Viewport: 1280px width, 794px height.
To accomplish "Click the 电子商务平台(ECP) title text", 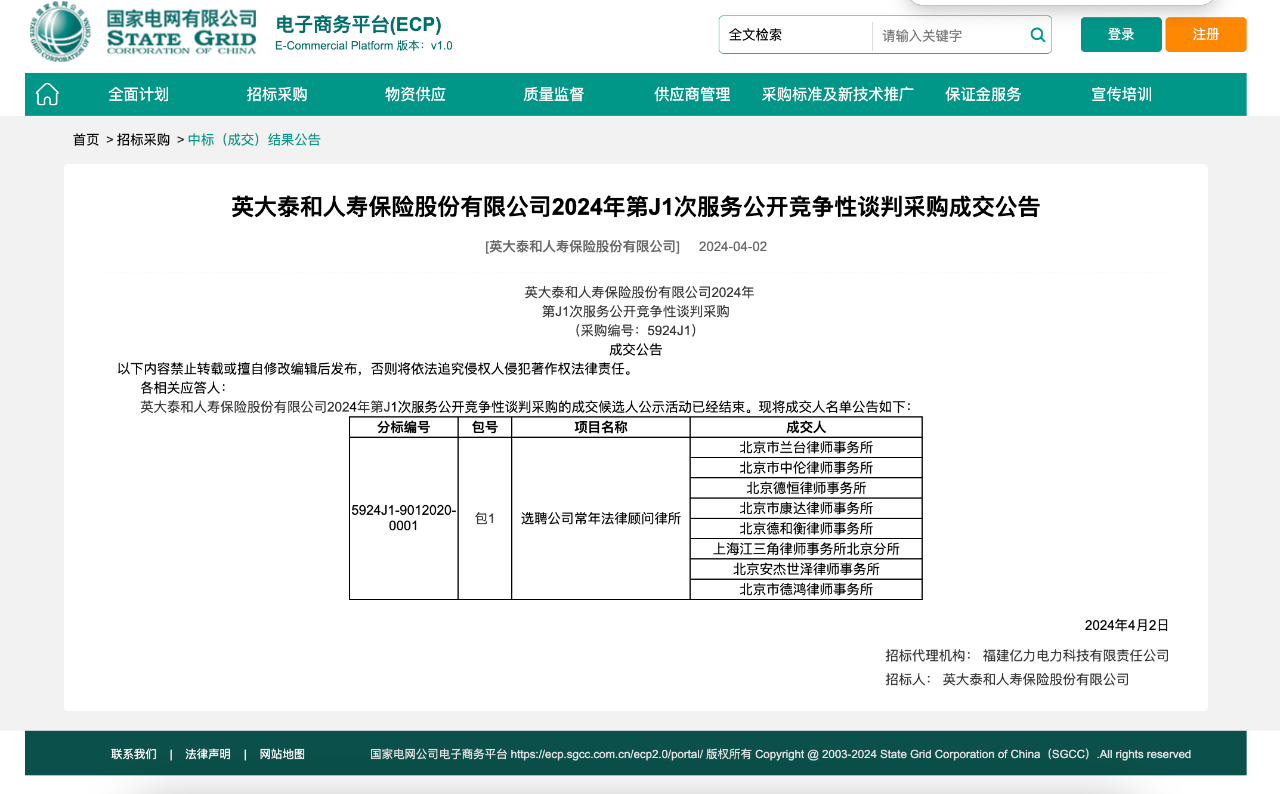I will [x=358, y=25].
